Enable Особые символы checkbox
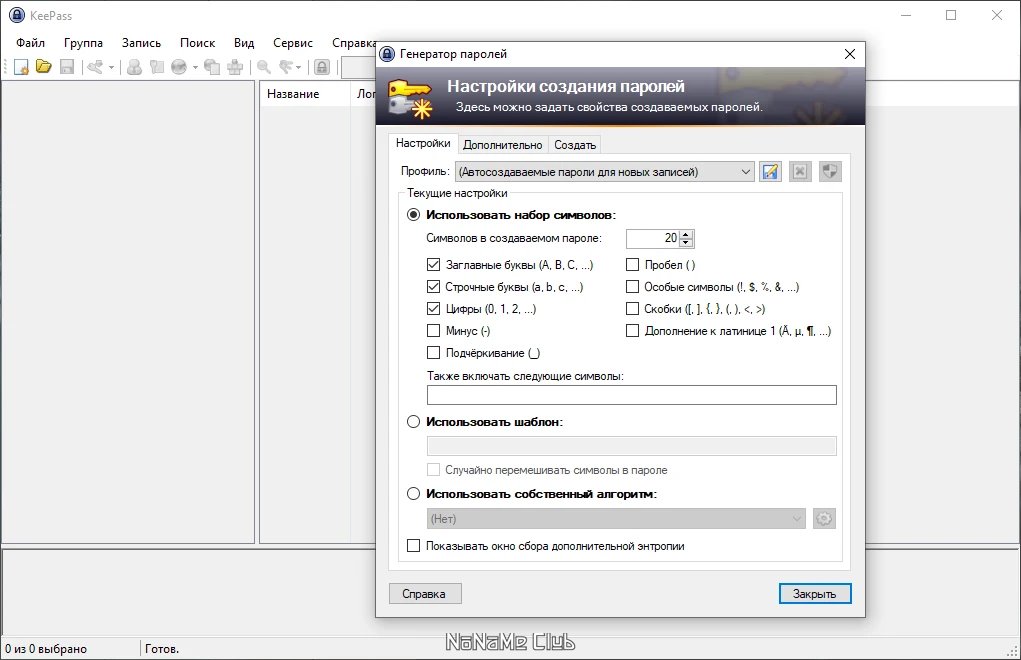 click(x=632, y=287)
